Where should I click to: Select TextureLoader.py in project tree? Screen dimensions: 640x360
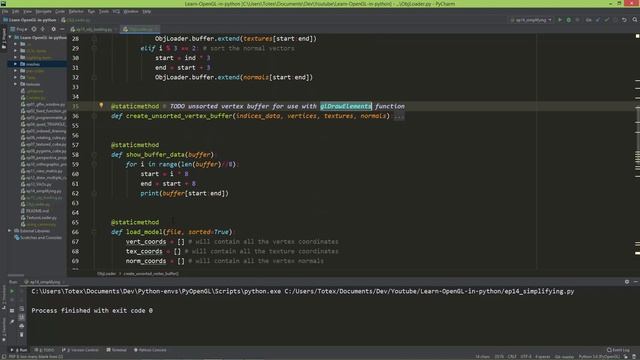click(38, 218)
